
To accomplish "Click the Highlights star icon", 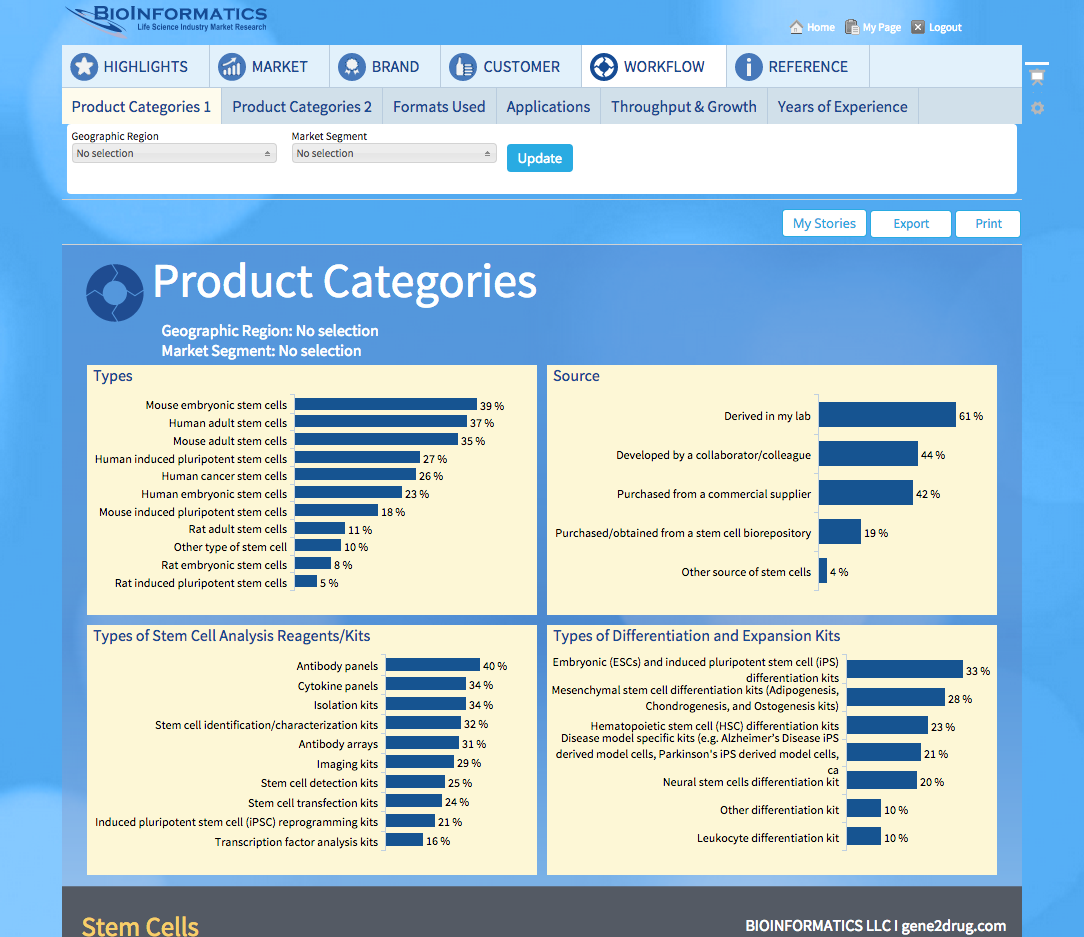I will (84, 67).
